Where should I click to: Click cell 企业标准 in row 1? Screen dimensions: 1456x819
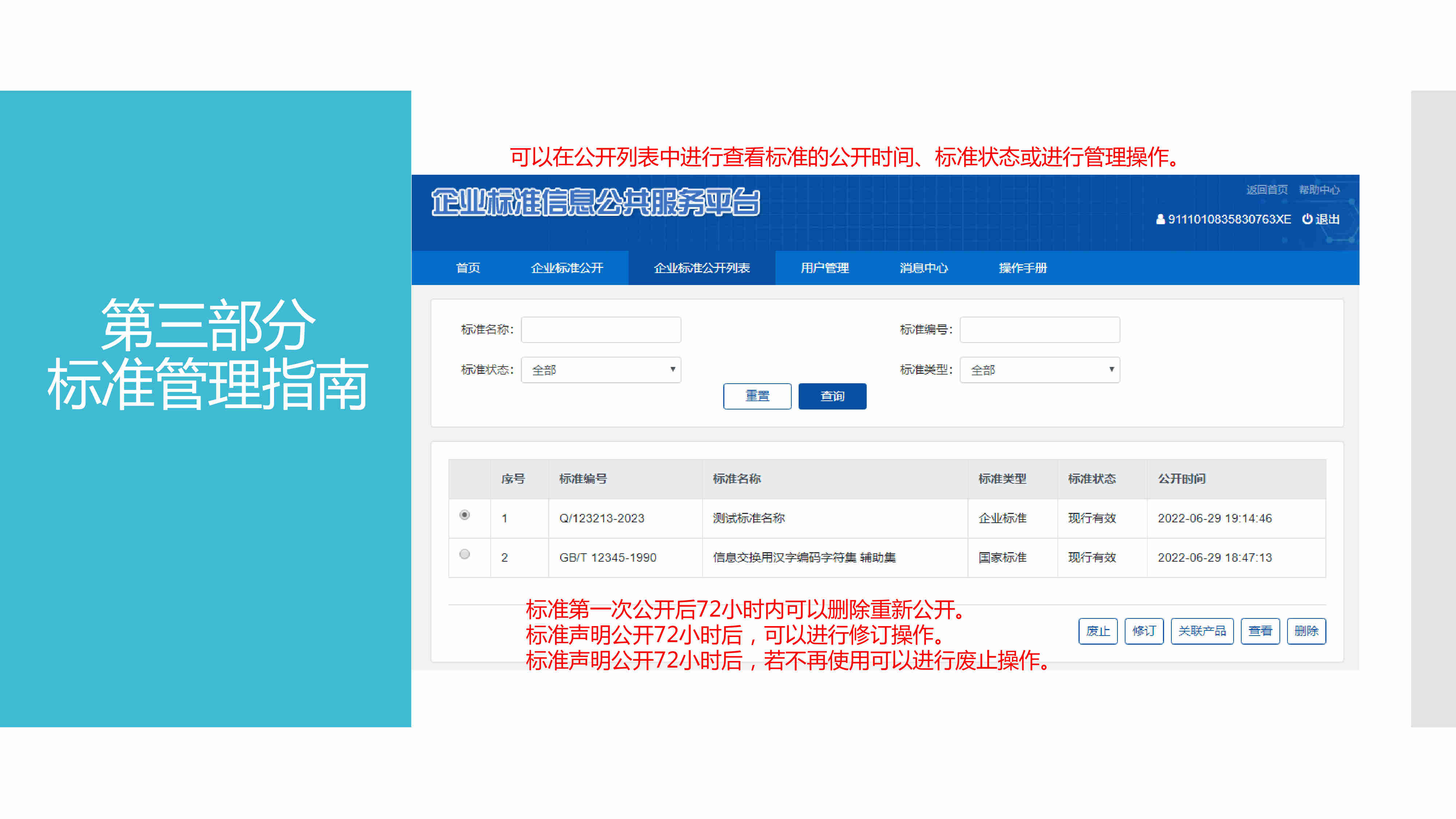(1002, 518)
